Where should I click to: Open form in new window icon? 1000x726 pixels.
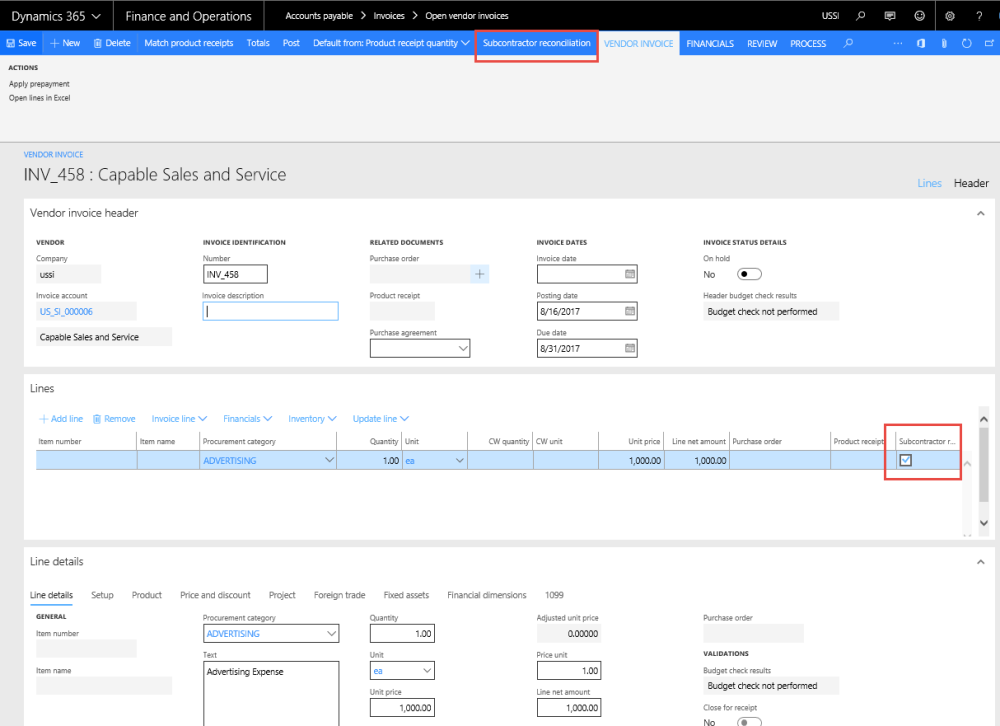click(x=989, y=43)
